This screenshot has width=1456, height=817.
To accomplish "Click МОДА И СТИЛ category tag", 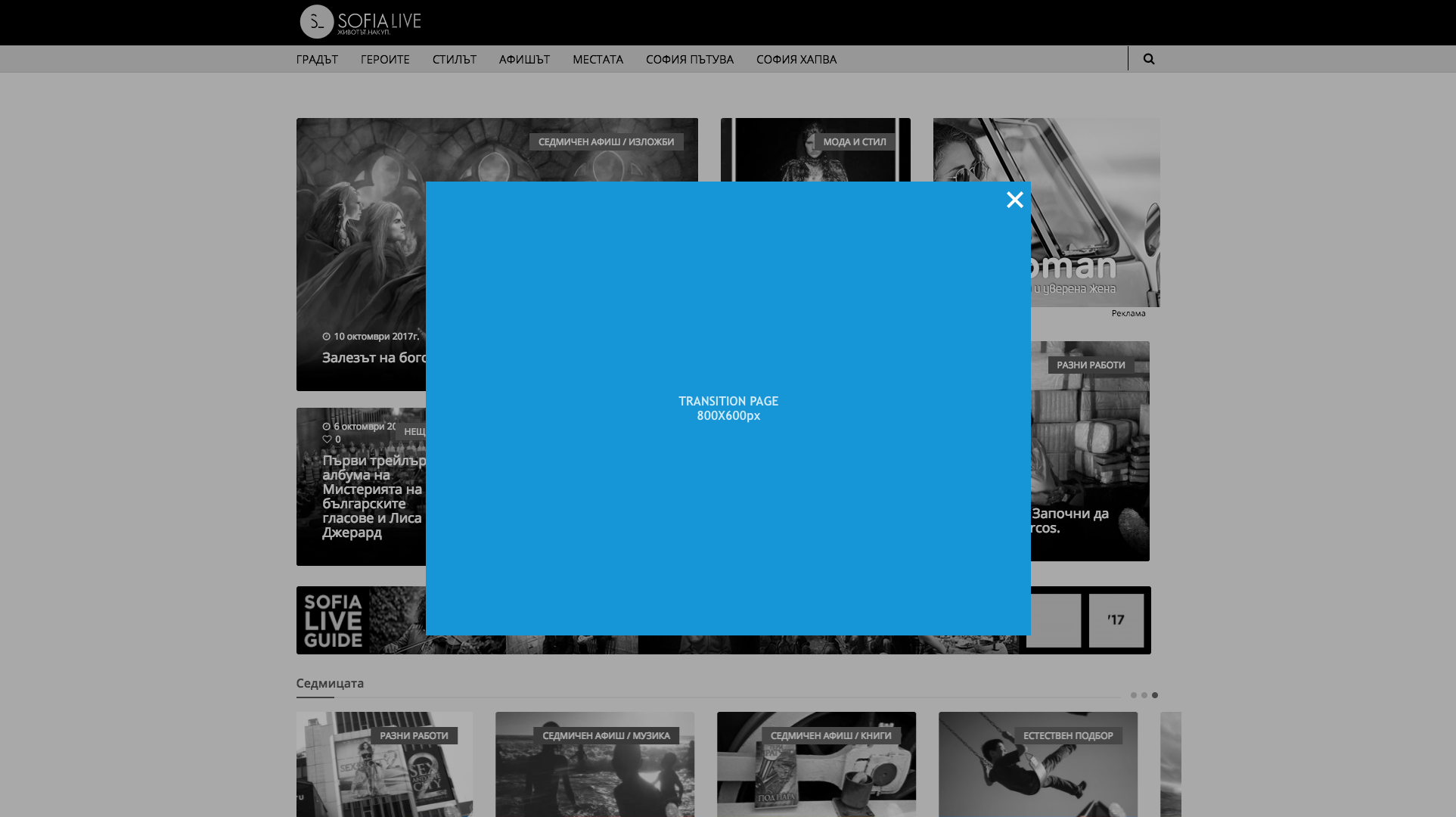I will [854, 142].
